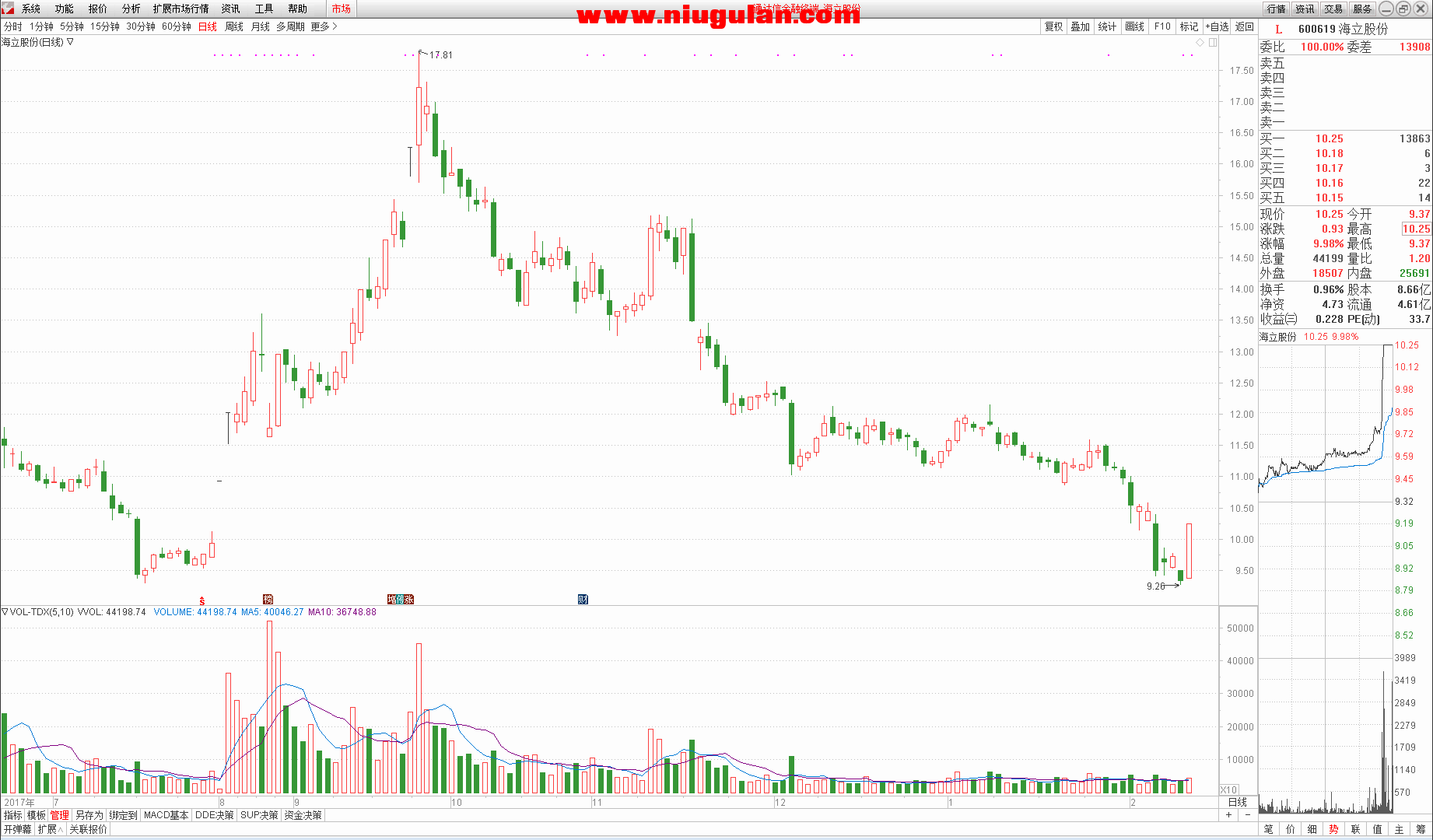1433x840 pixels.
Task: Add stock via +自选 button
Action: coord(1218,26)
